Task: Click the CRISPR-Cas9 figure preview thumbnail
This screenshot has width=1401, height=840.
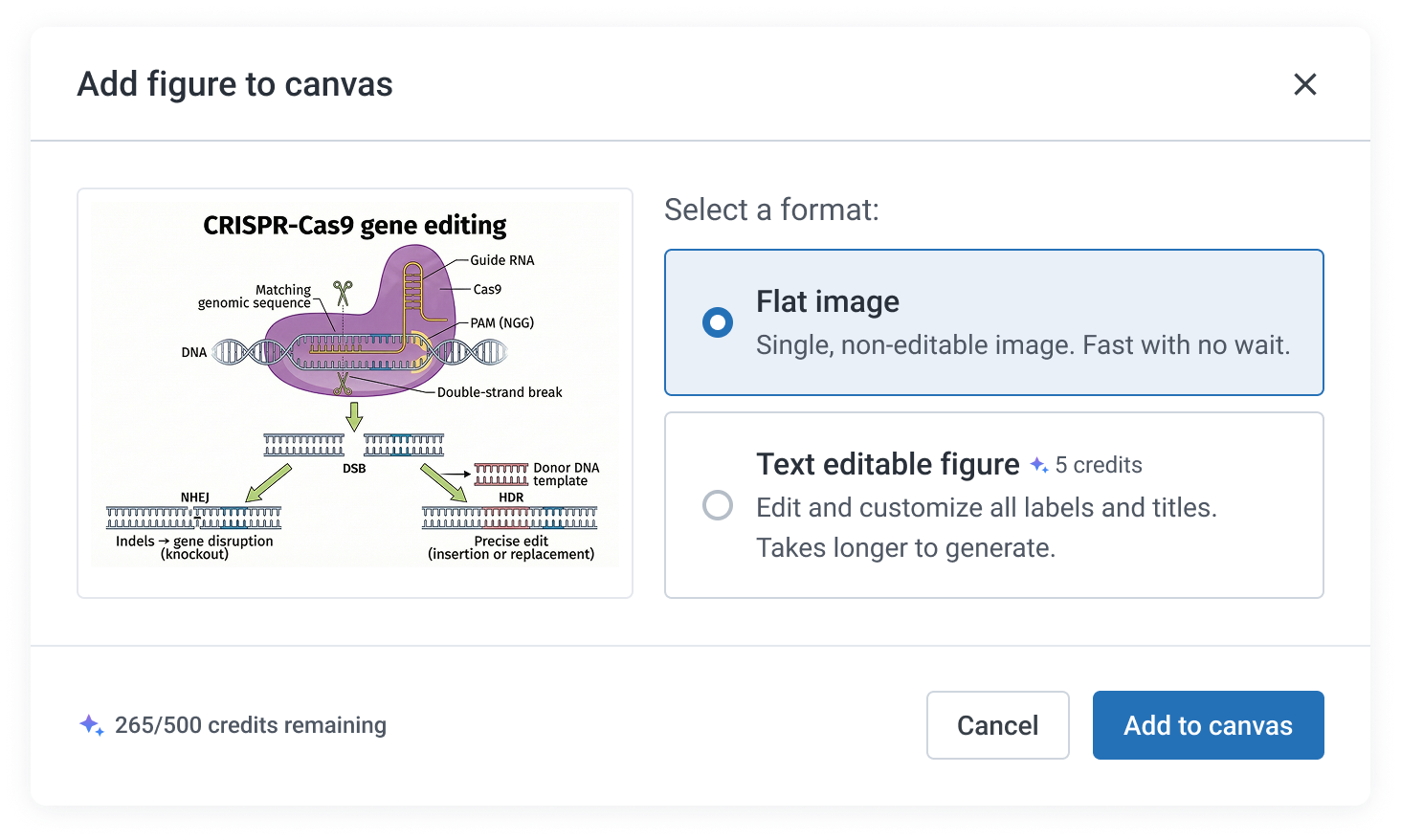Action: point(355,392)
